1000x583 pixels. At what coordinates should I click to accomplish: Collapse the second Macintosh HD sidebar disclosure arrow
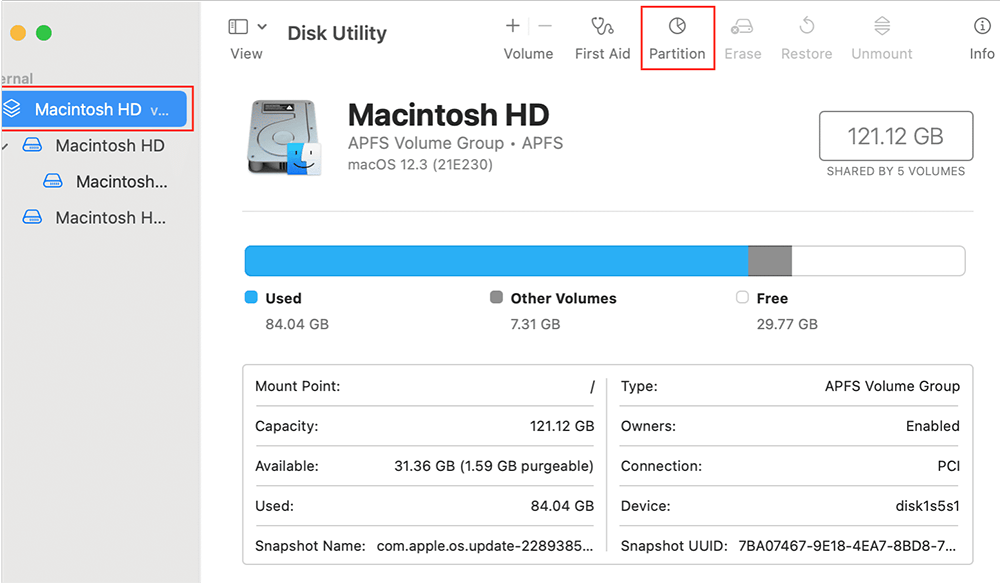point(5,146)
